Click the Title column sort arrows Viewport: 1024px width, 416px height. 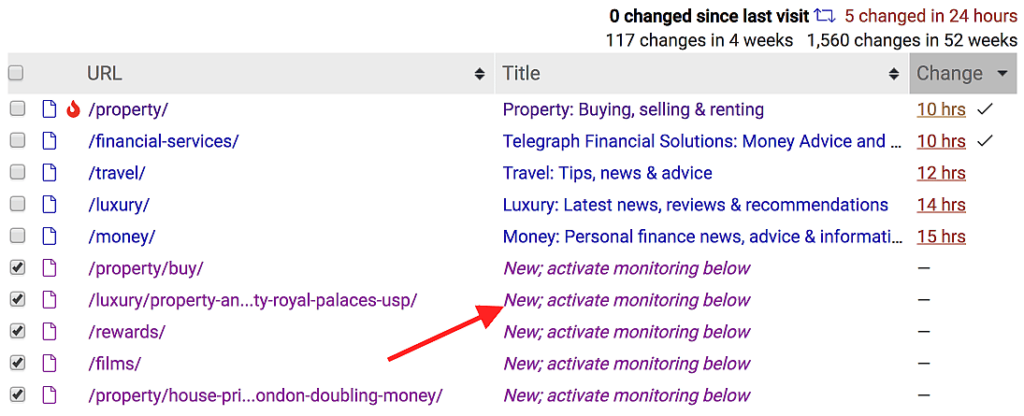[894, 74]
